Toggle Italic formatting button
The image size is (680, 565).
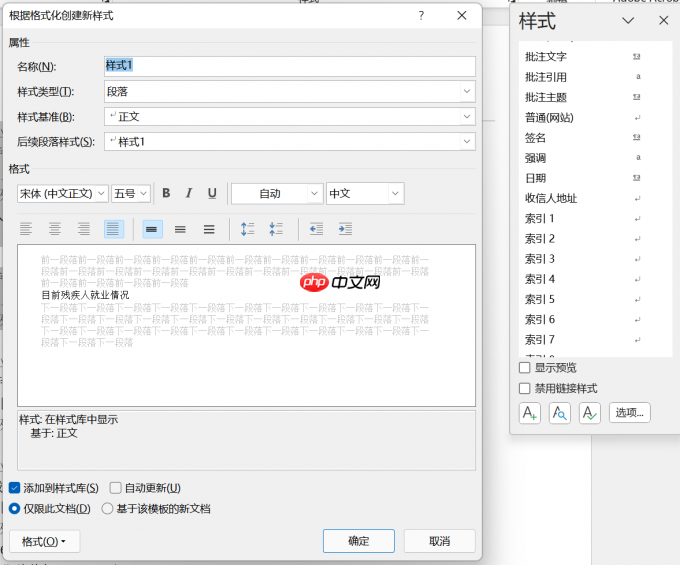coord(189,193)
